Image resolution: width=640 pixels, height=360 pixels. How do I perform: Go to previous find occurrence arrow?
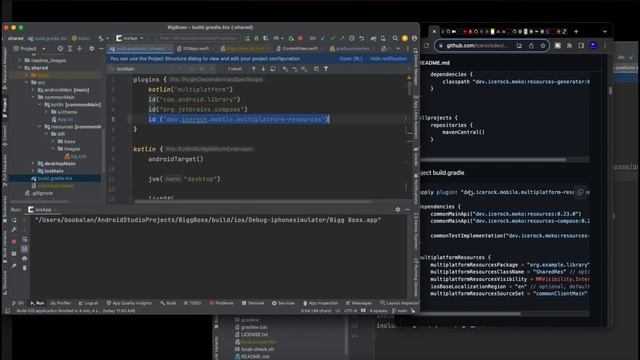pos(253,69)
